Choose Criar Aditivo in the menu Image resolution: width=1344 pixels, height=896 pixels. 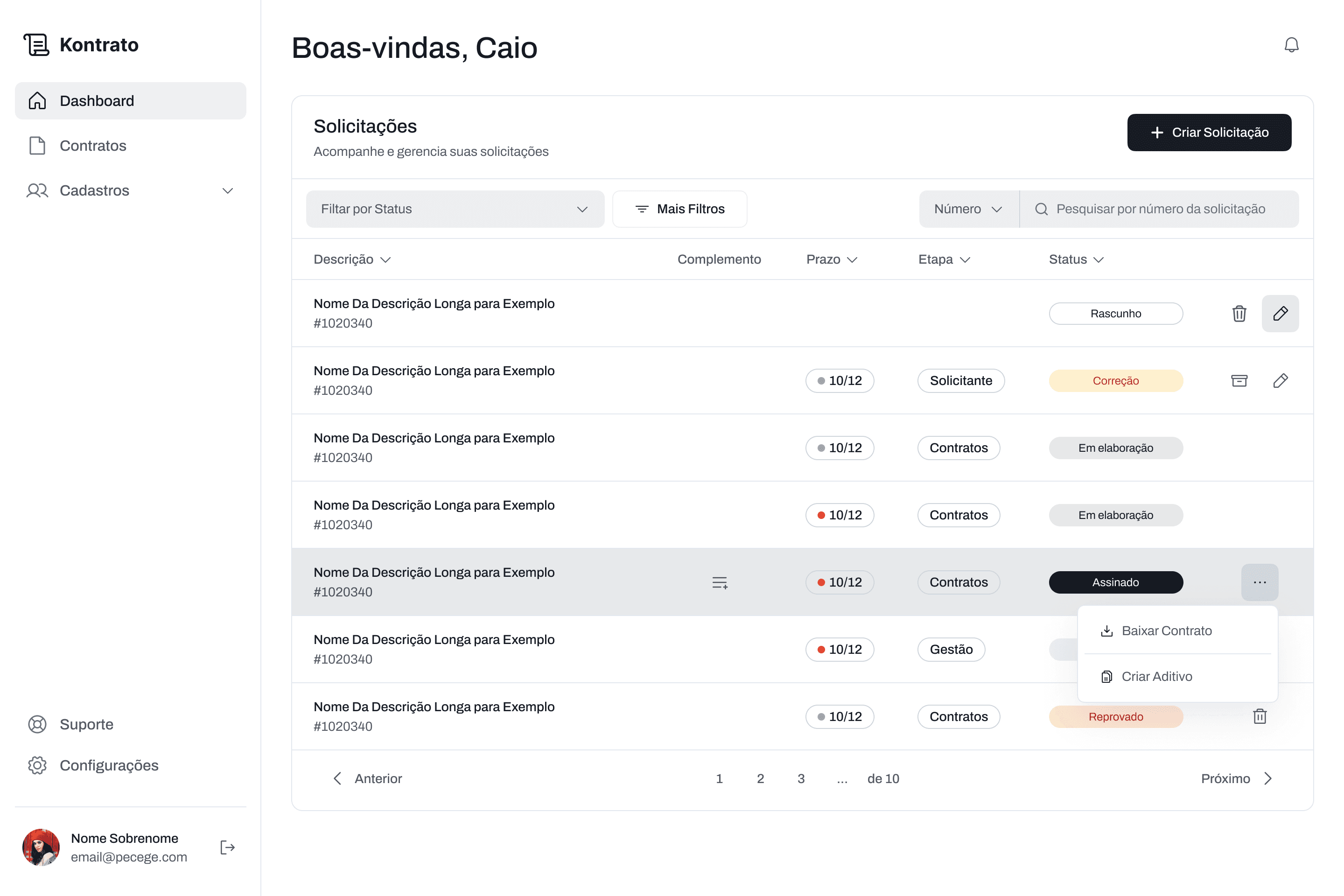1156,677
